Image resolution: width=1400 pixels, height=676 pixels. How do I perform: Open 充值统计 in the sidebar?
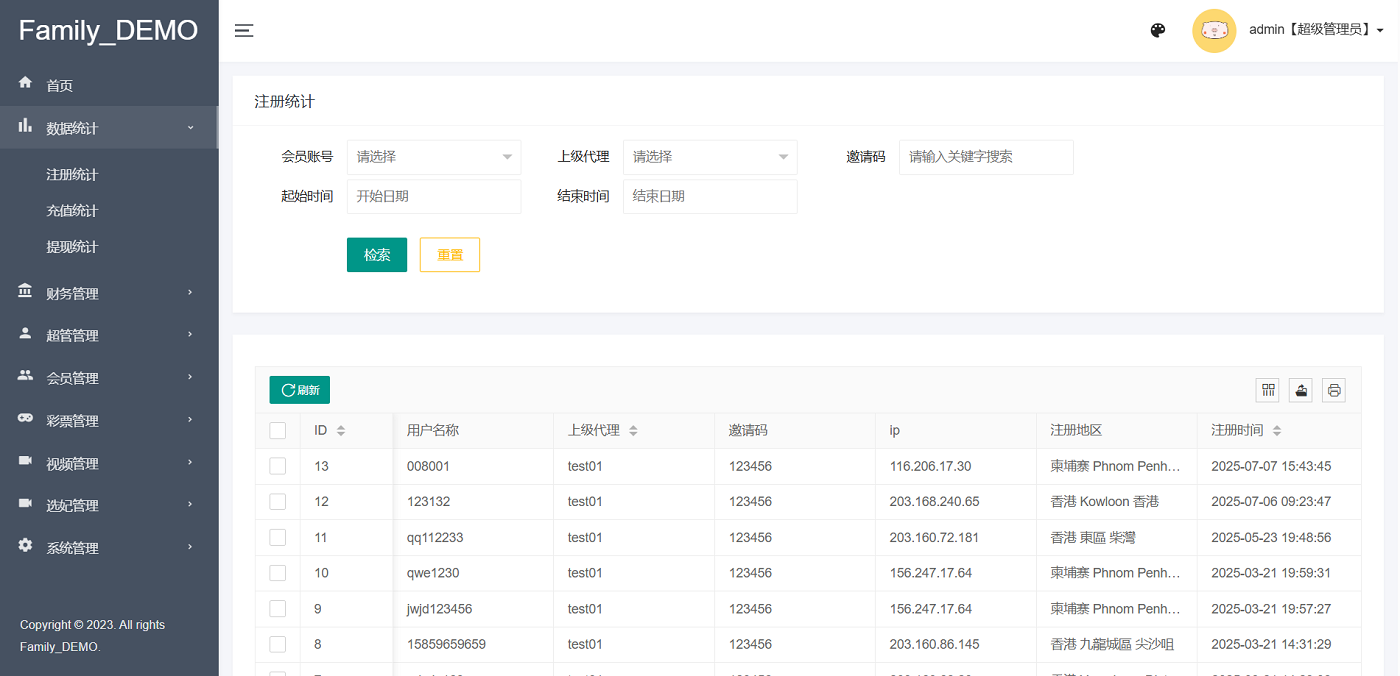(x=72, y=211)
